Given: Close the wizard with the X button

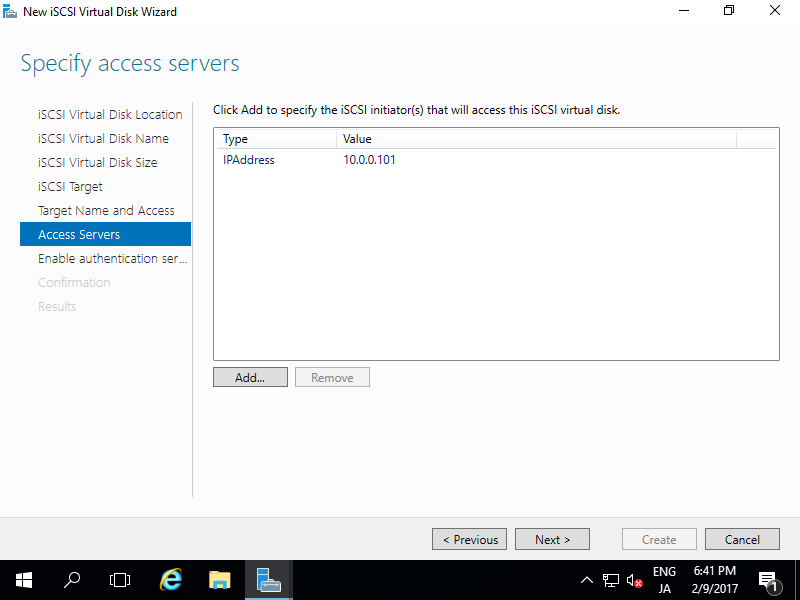Looking at the screenshot, I should (x=774, y=11).
